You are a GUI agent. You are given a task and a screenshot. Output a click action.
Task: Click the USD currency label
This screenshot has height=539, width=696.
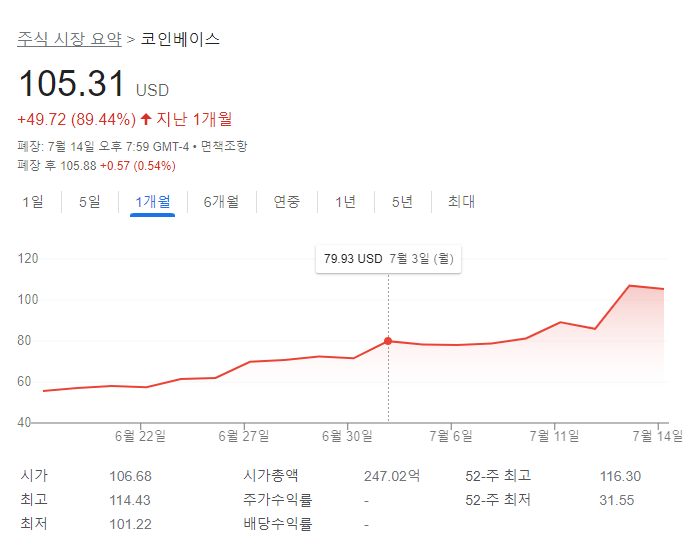(x=152, y=90)
